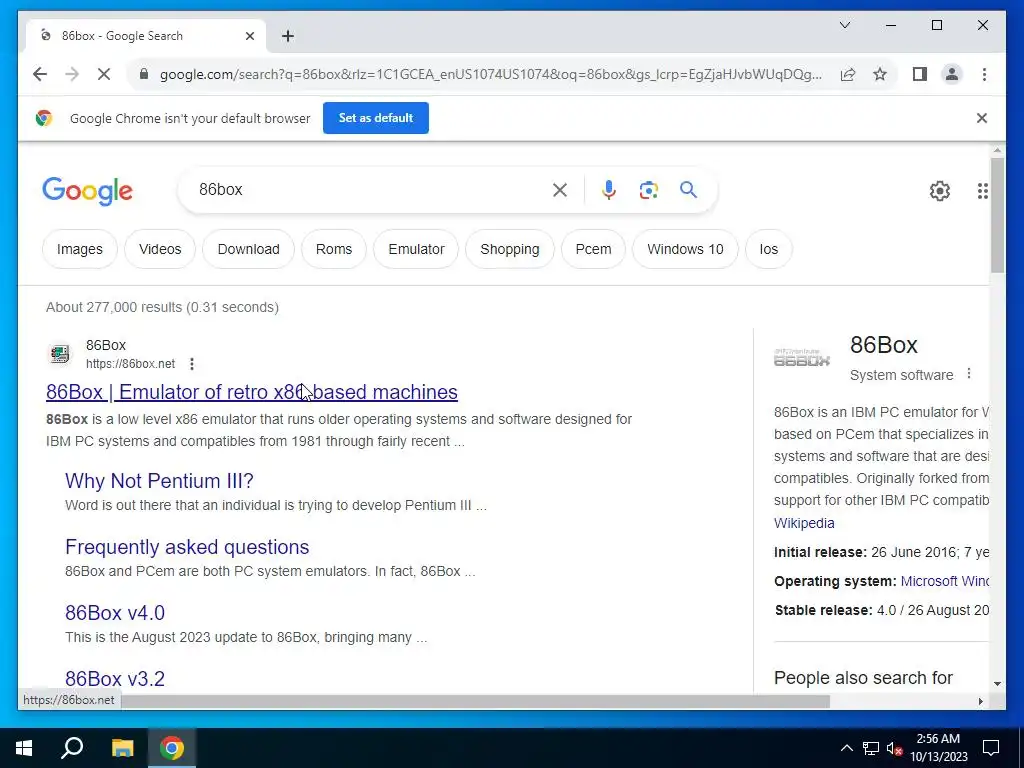
Task: Select the Emulator filter chip
Action: (416, 249)
